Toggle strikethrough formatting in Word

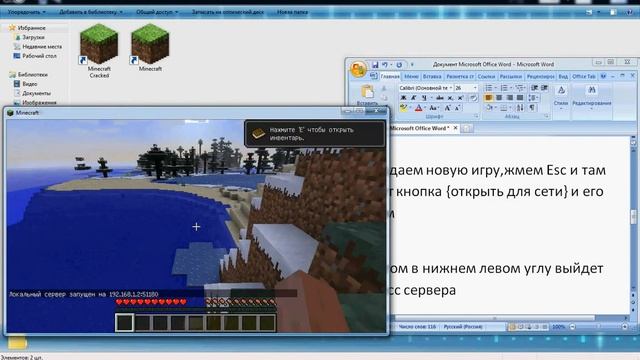[x=440, y=98]
